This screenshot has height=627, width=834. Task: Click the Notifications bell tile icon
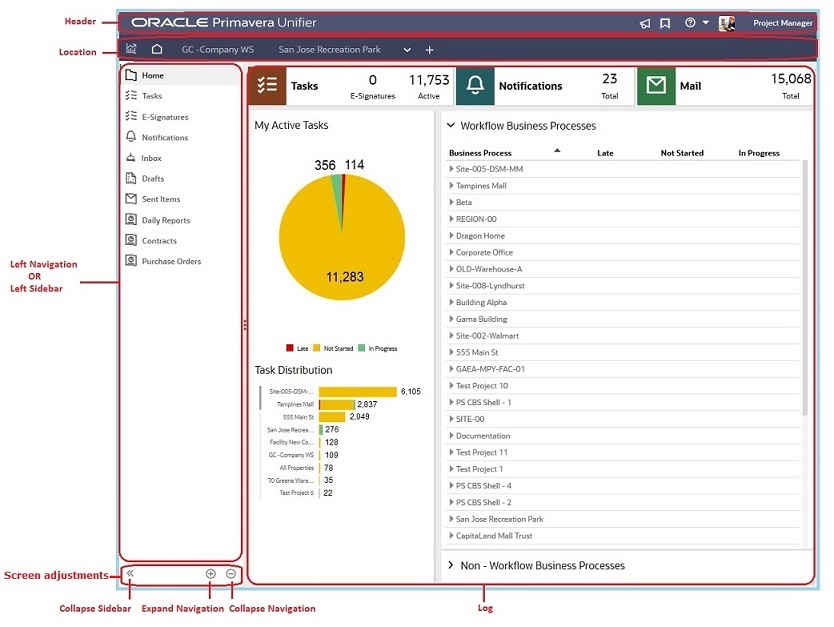click(x=475, y=86)
